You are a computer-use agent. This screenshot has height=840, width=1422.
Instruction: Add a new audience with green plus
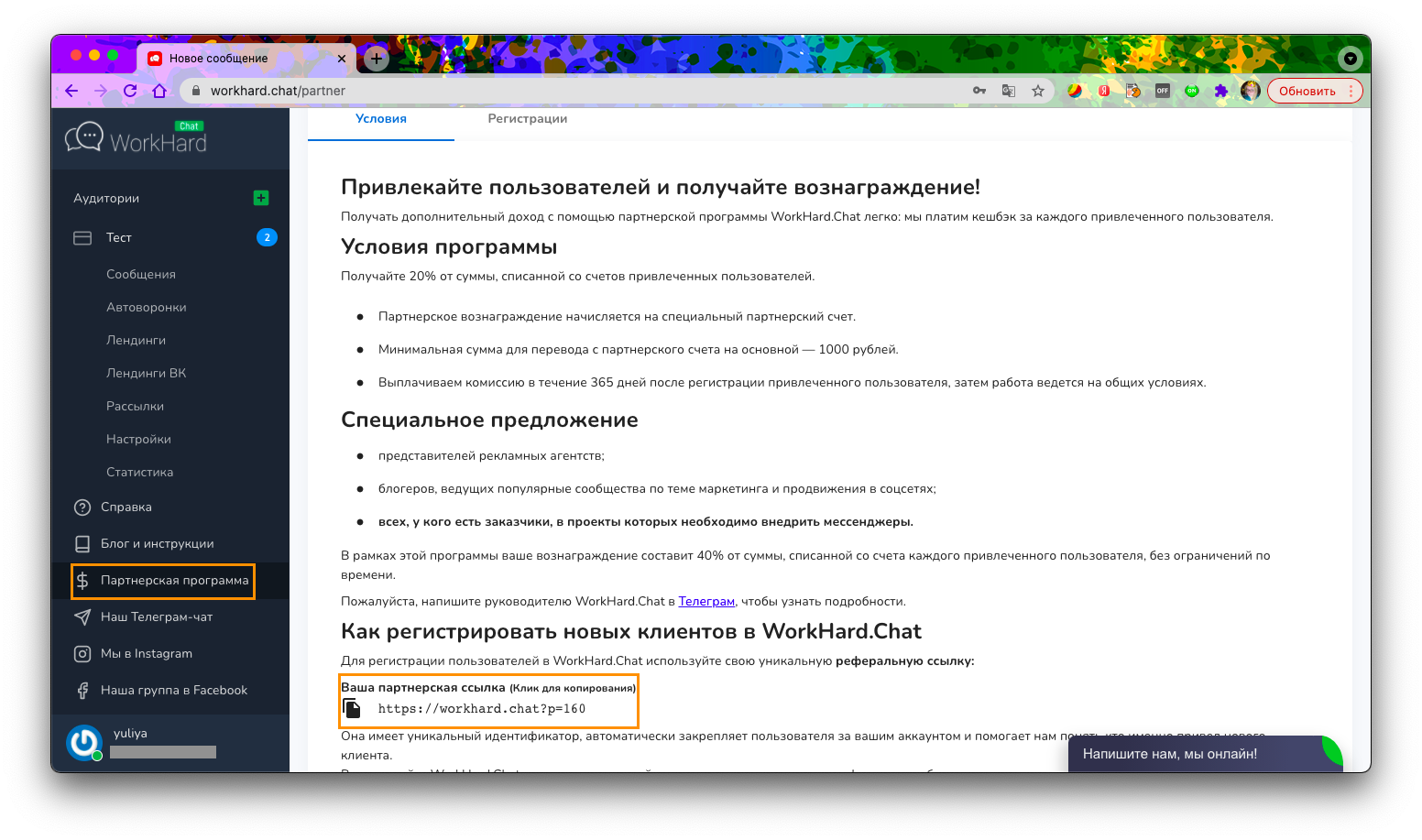click(x=261, y=198)
